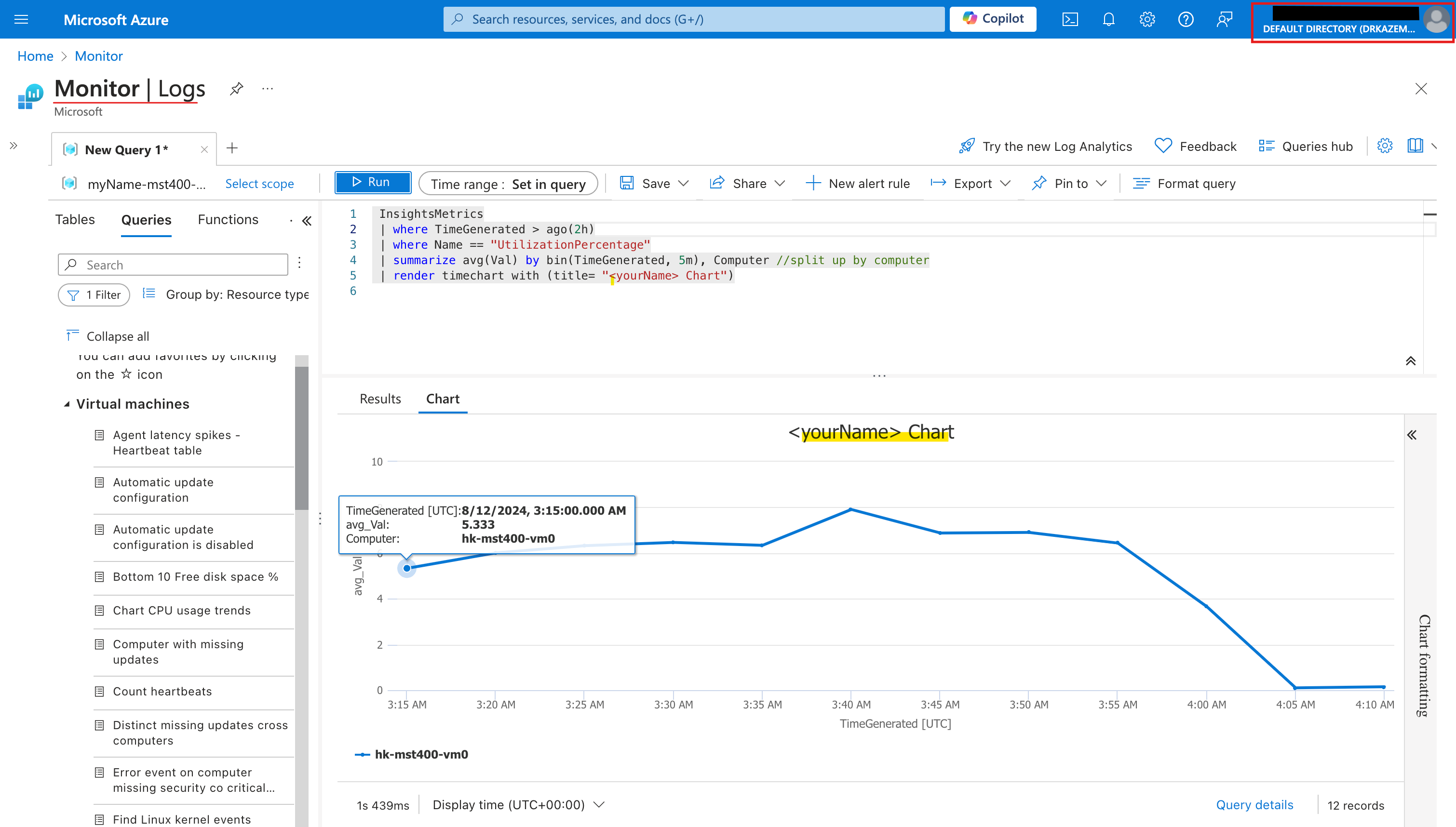
Task: Expand the left navigation double chevron
Action: coord(13,146)
